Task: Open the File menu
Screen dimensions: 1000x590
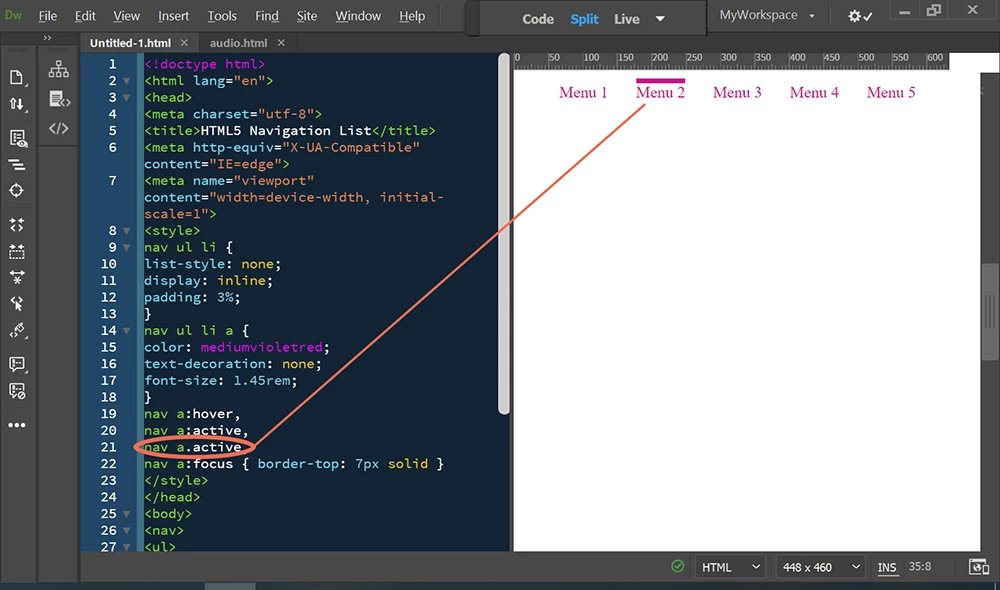Action: click(x=47, y=16)
